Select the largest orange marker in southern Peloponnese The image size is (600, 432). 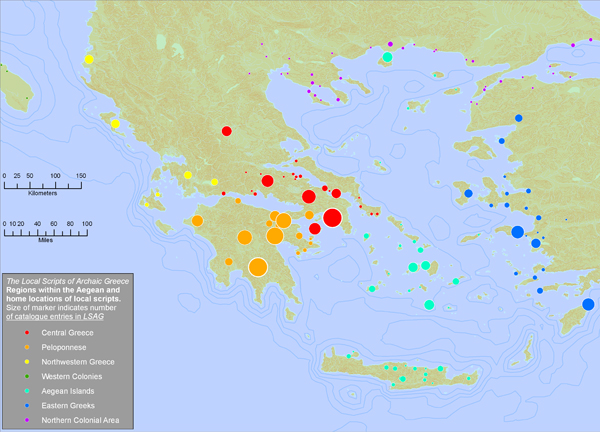(x=258, y=267)
